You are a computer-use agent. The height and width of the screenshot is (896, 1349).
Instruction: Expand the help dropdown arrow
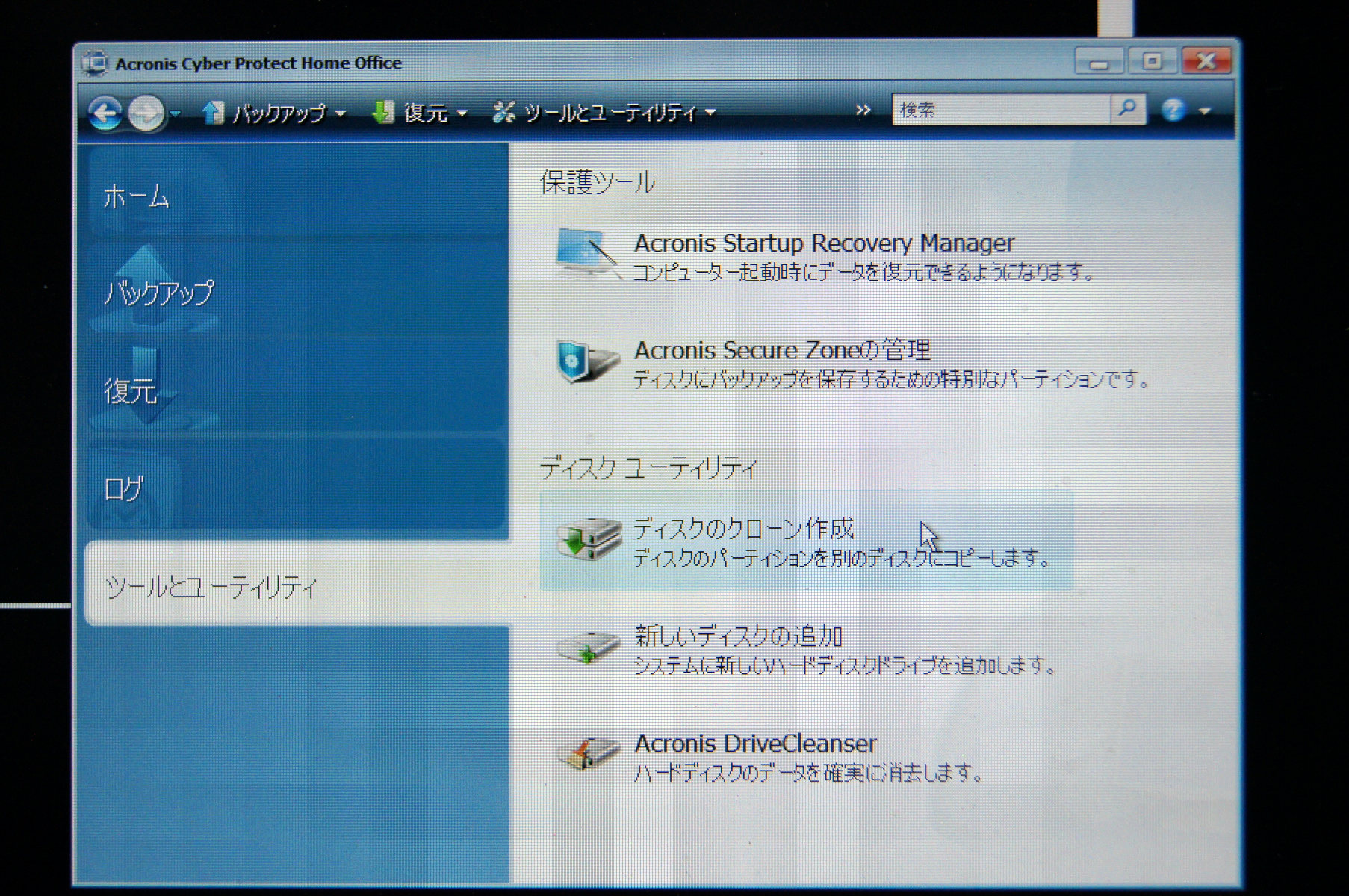[1204, 111]
